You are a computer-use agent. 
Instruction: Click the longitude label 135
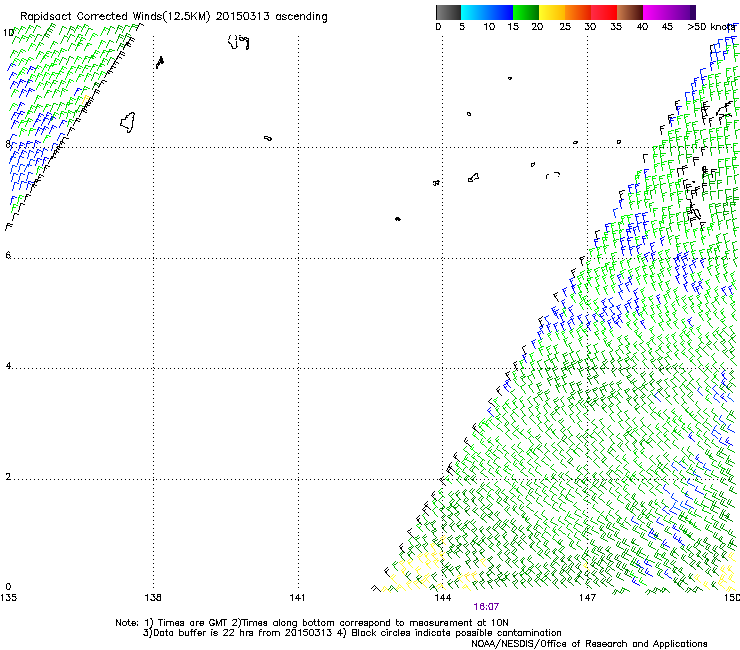click(8, 598)
